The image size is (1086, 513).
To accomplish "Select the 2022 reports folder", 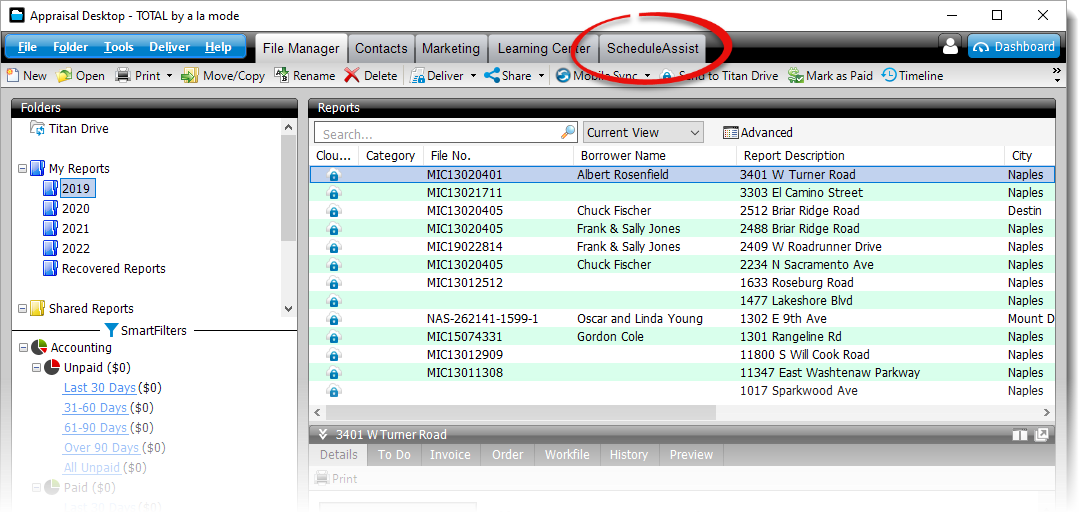I will tap(75, 249).
